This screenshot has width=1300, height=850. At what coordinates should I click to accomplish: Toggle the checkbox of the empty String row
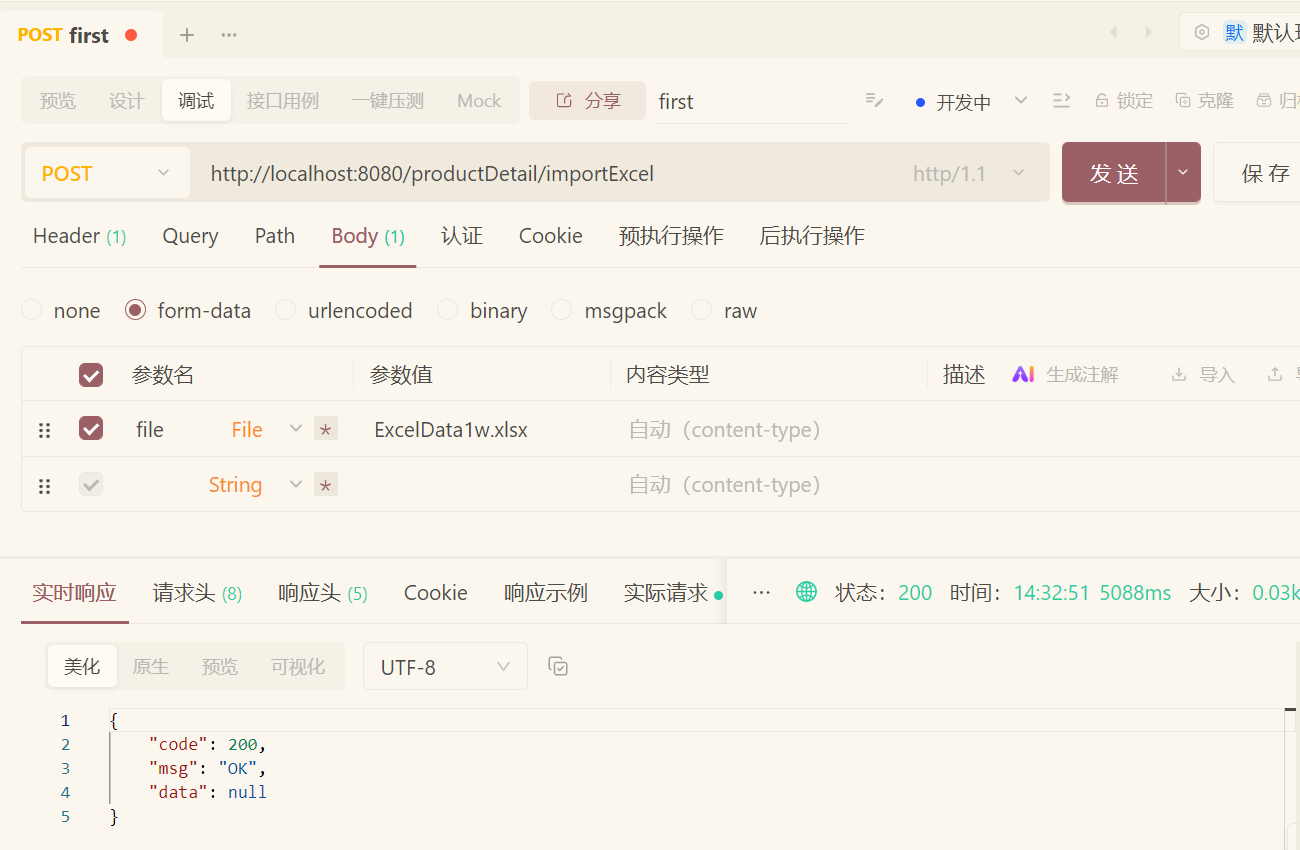91,485
